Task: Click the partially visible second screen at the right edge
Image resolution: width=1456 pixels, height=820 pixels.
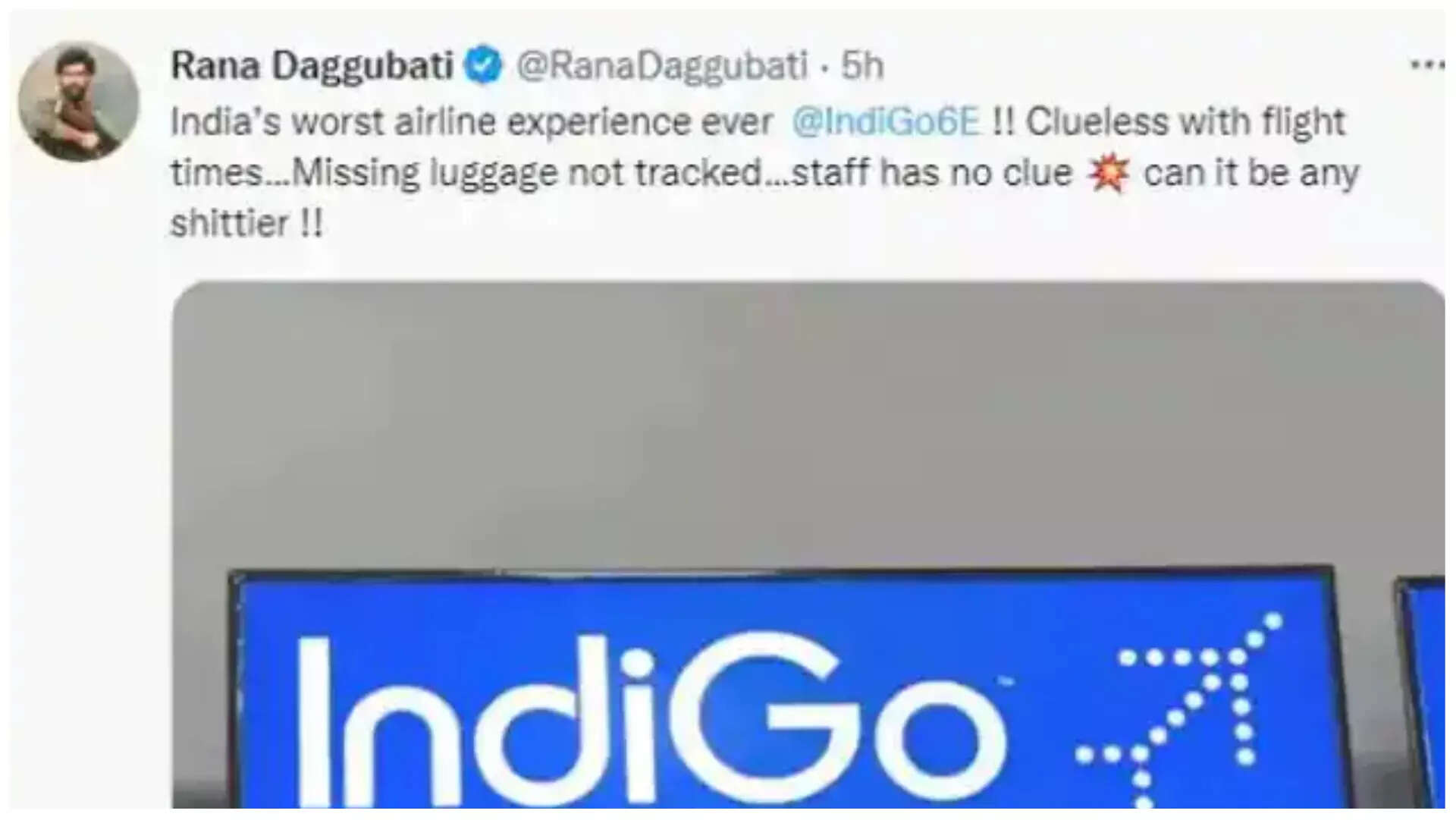Action: coord(1421,692)
